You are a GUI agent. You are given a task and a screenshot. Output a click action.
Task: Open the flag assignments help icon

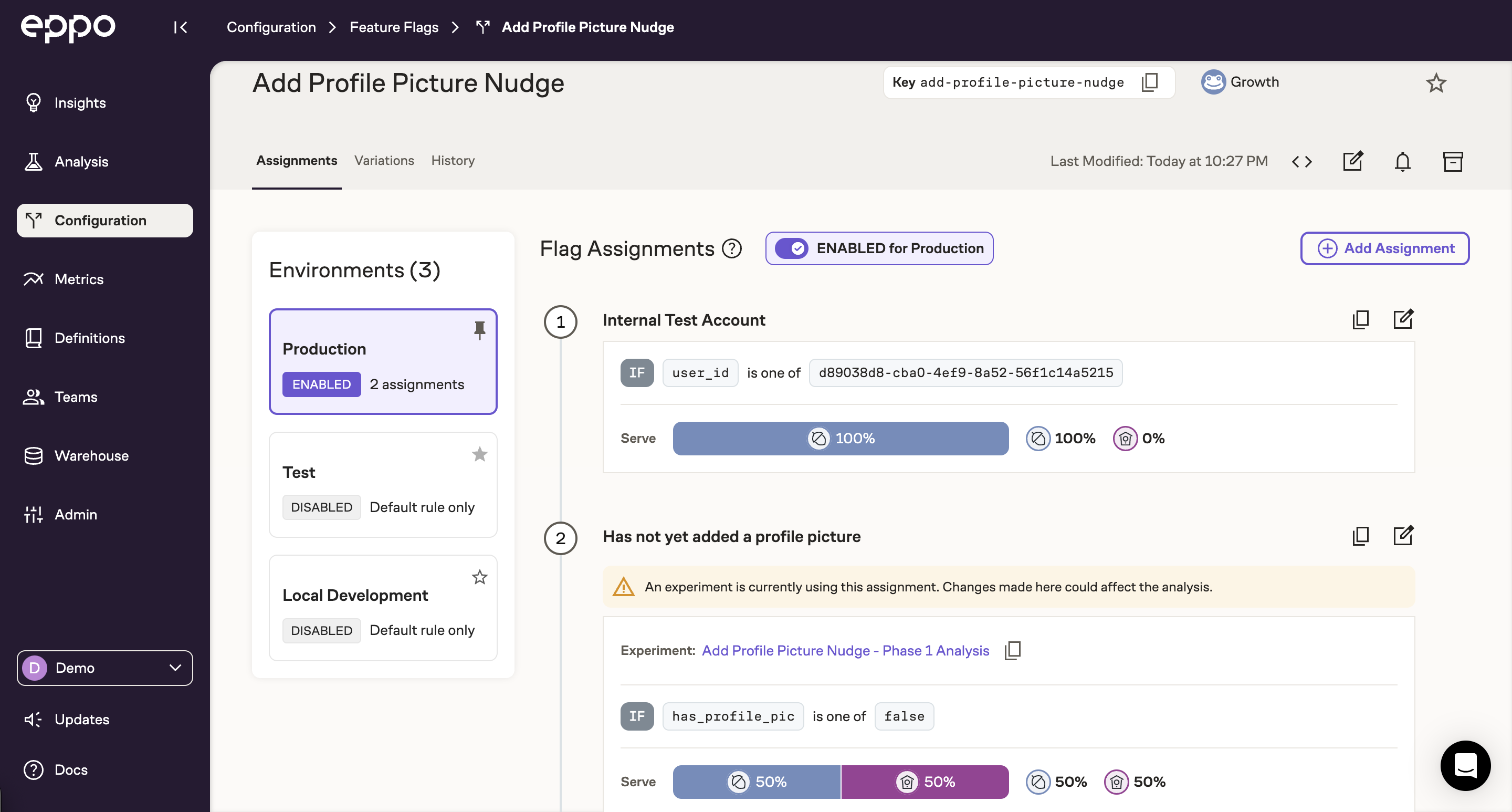pyautogui.click(x=731, y=248)
